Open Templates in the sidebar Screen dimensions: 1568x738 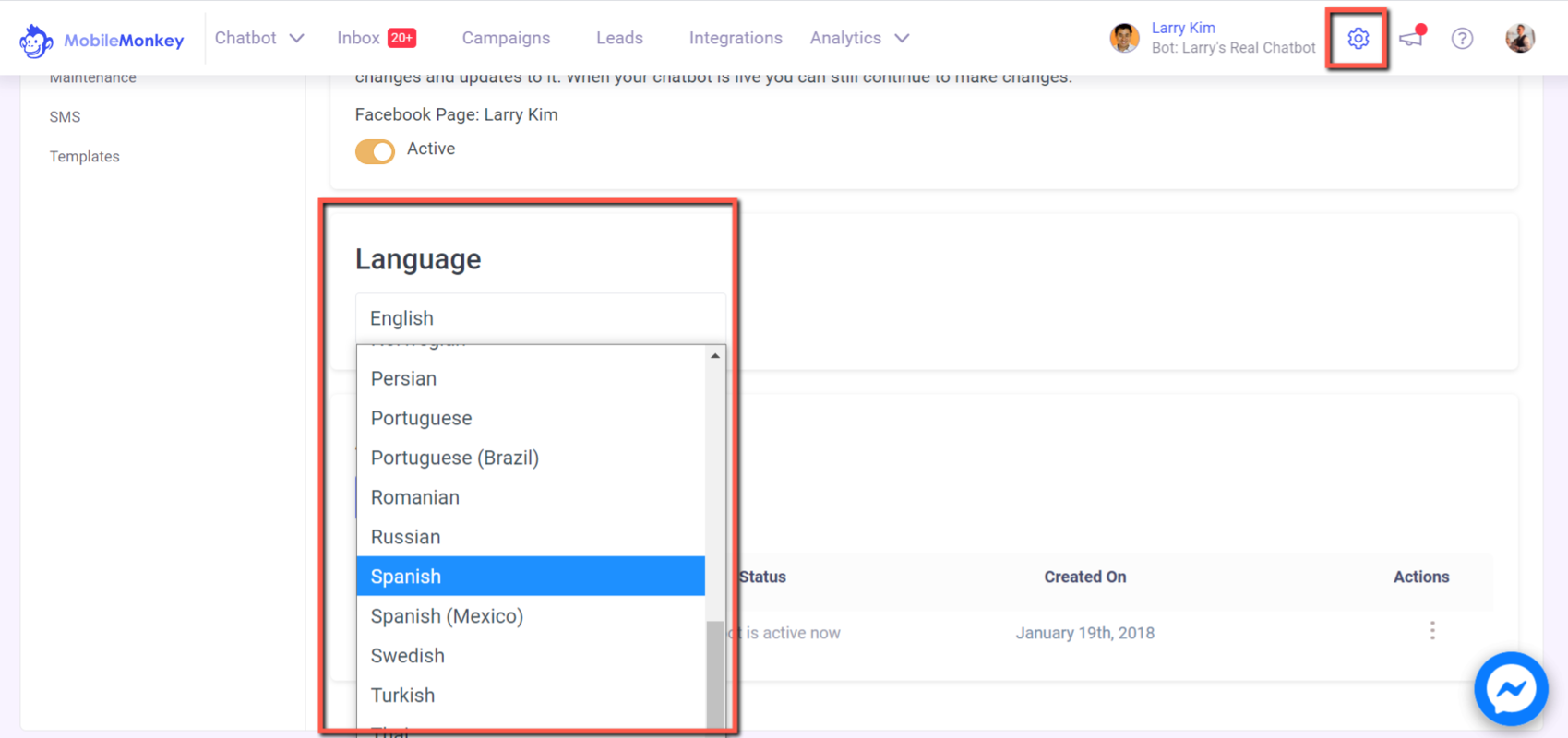(84, 157)
